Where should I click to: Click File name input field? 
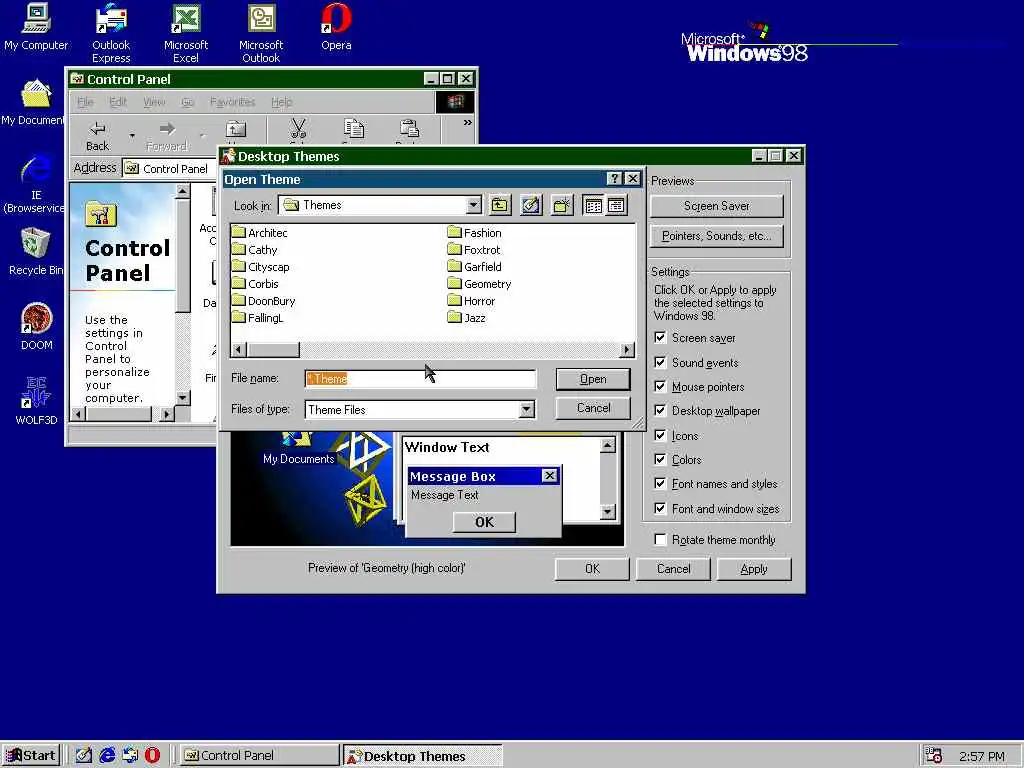pyautogui.click(x=420, y=379)
